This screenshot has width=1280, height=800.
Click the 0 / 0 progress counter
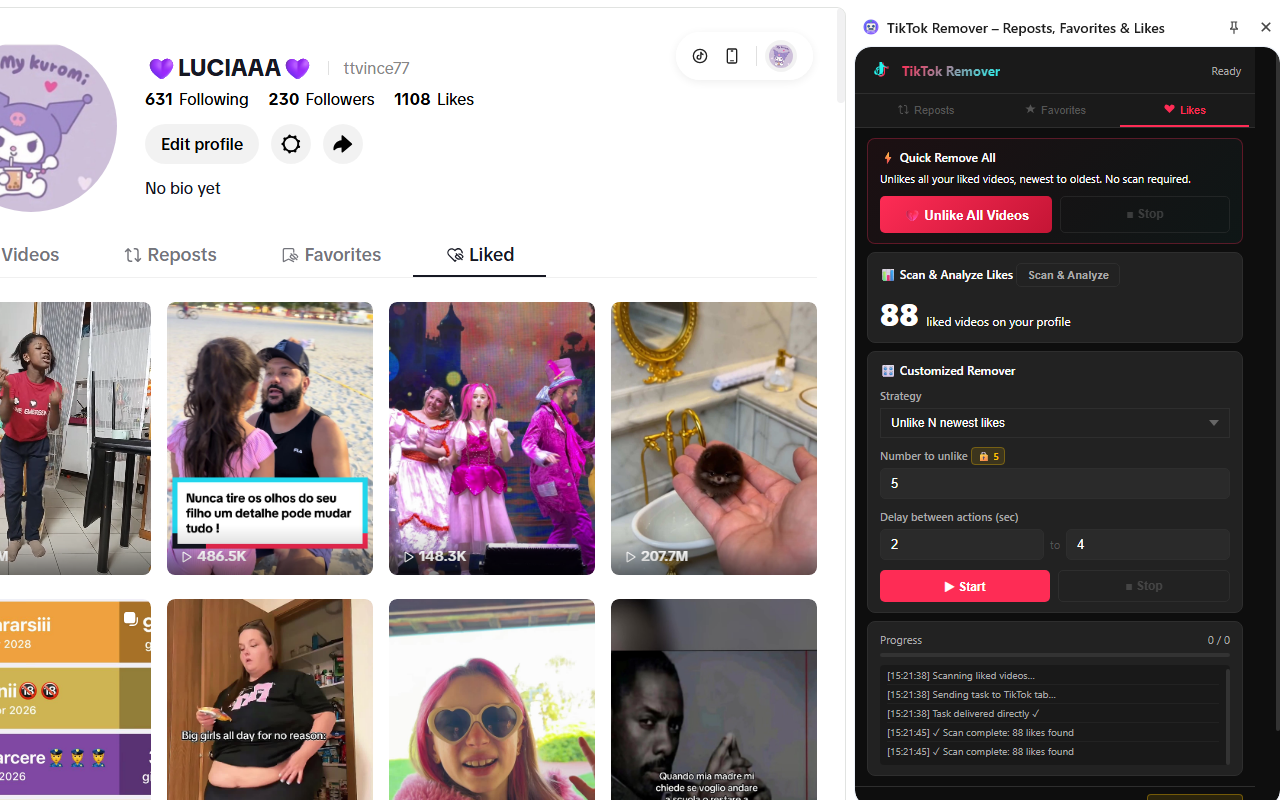tap(1219, 640)
